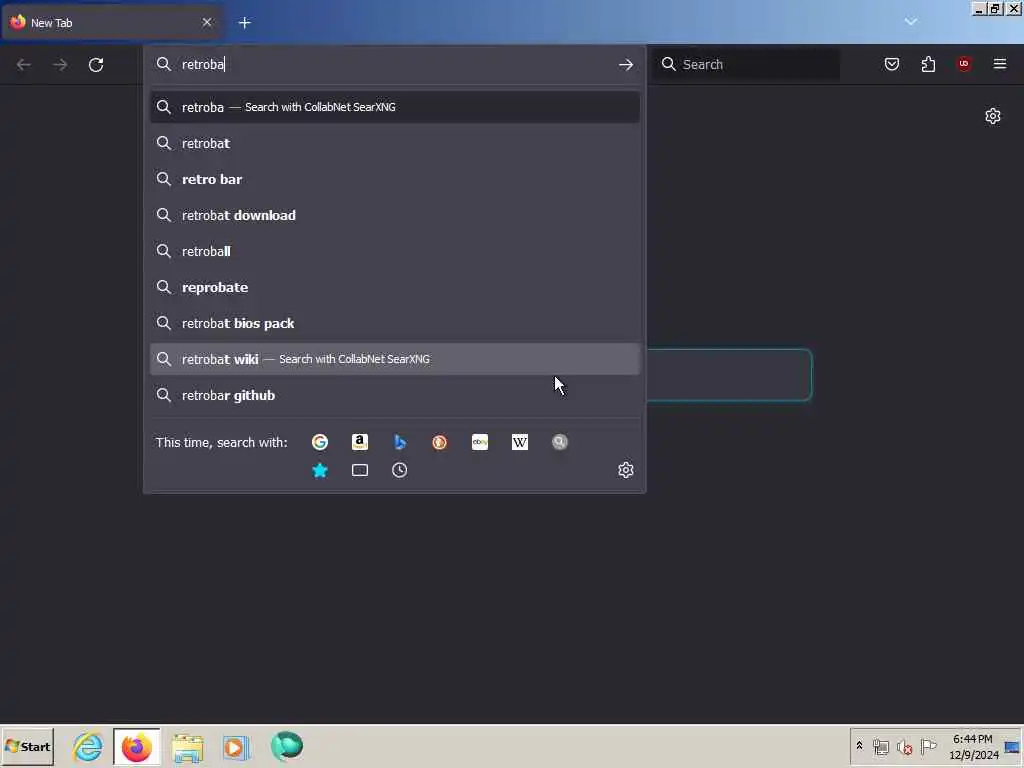The height and width of the screenshot is (768, 1024).
Task: Open clock showing 6:44 PM
Action: [x=973, y=746]
